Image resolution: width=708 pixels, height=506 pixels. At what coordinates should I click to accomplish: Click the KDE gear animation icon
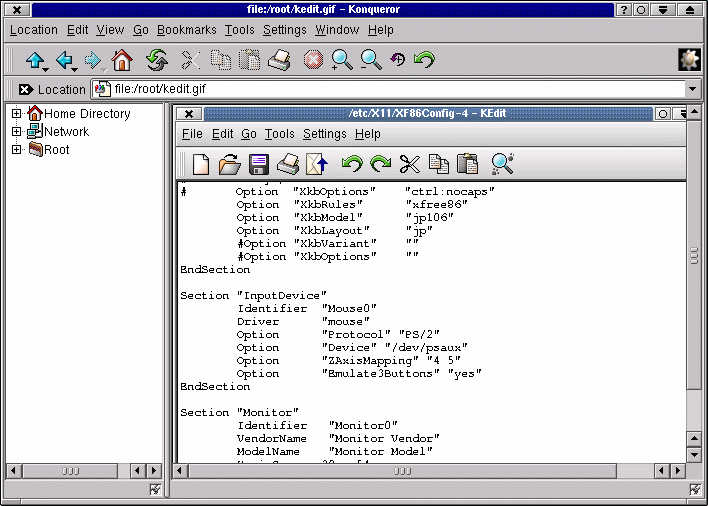point(689,60)
